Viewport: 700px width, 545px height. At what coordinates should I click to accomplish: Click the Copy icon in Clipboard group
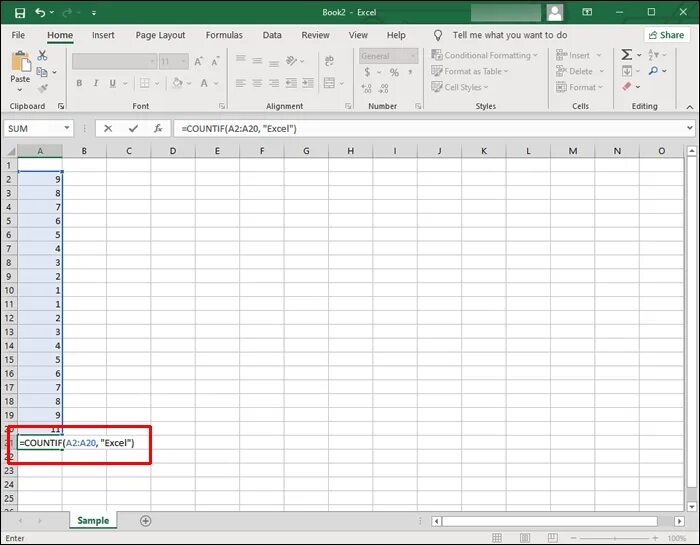point(42,72)
